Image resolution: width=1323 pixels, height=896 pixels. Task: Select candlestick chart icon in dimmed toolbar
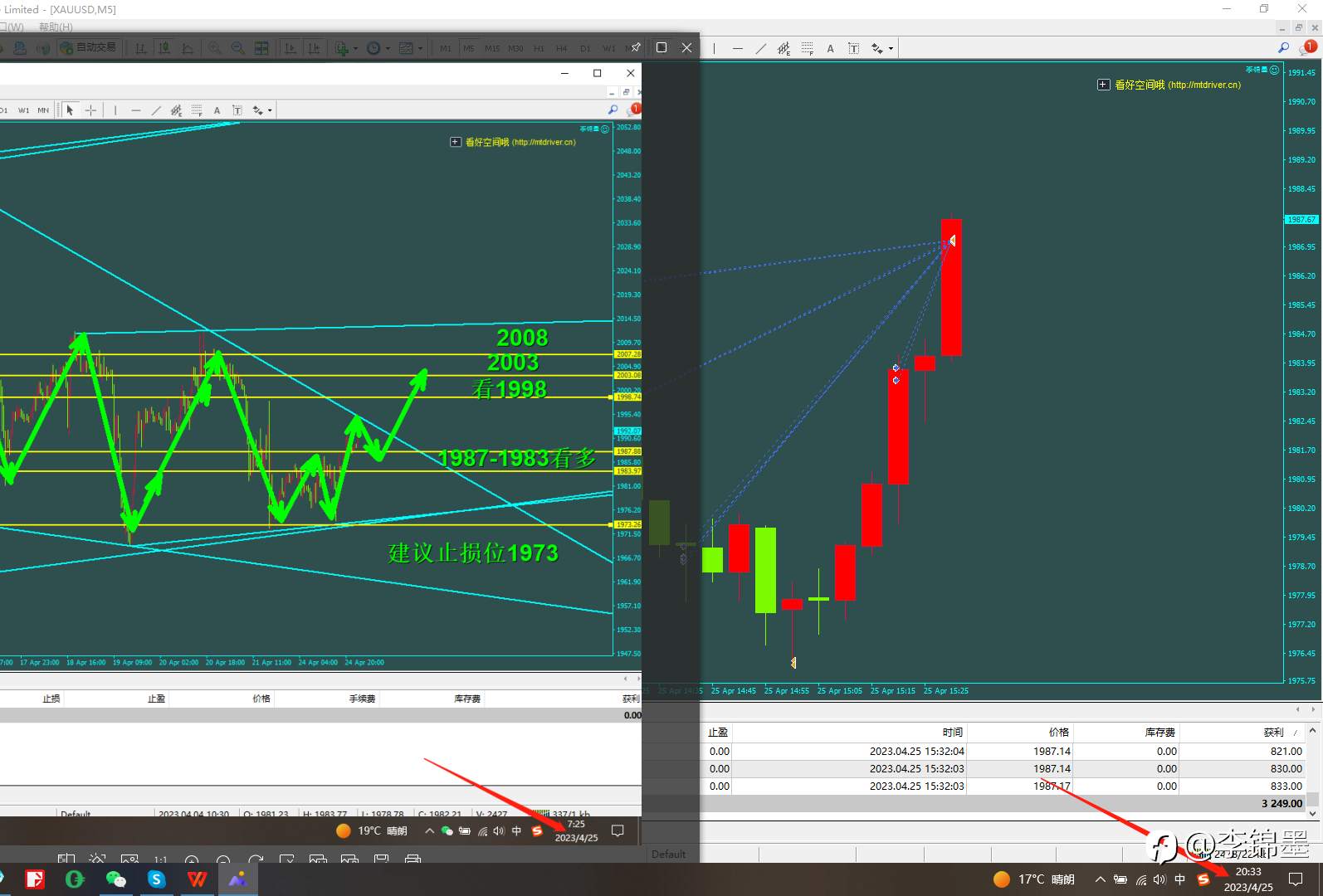164,48
